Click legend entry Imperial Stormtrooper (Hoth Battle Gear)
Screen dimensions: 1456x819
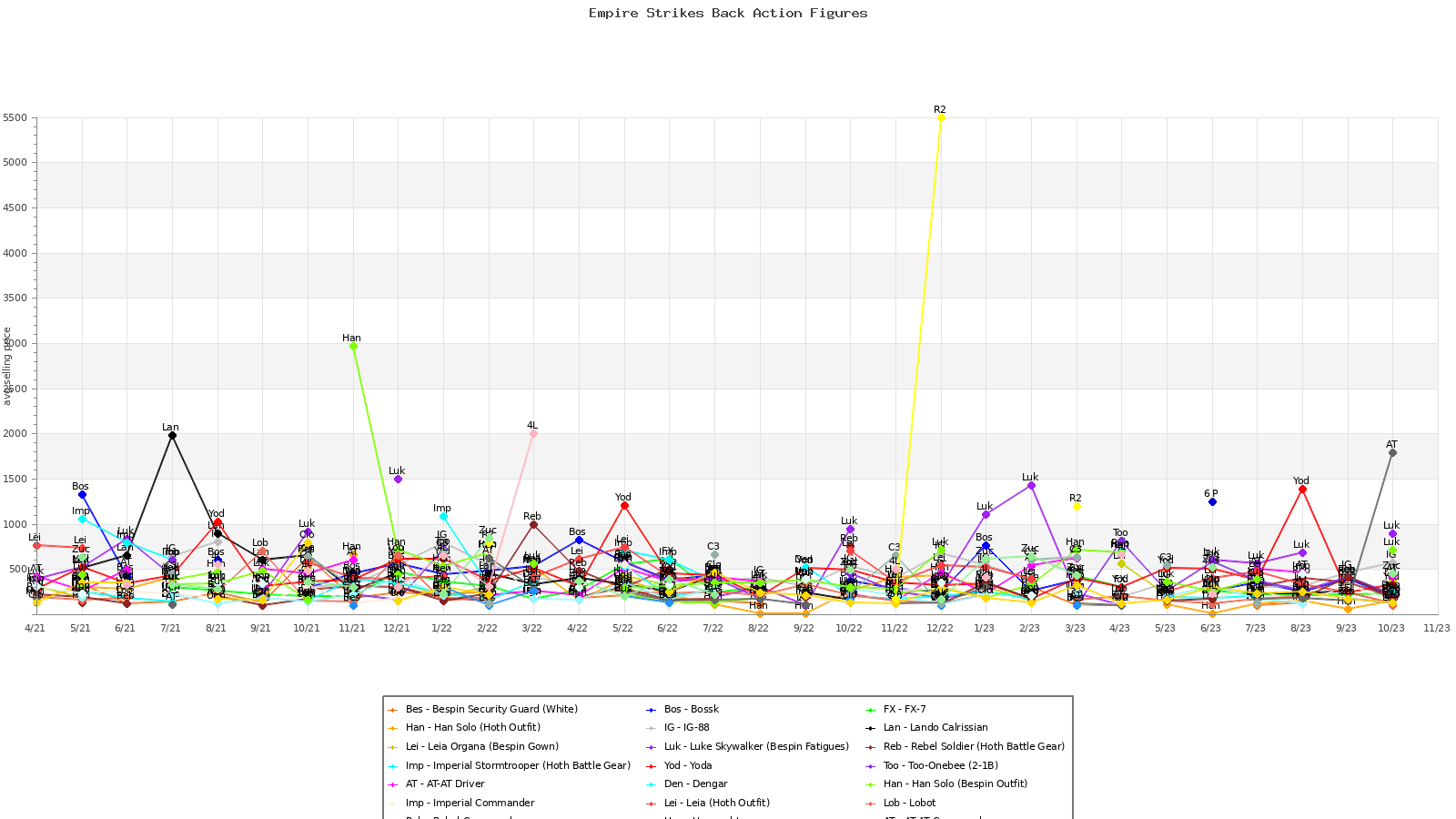coord(518,765)
